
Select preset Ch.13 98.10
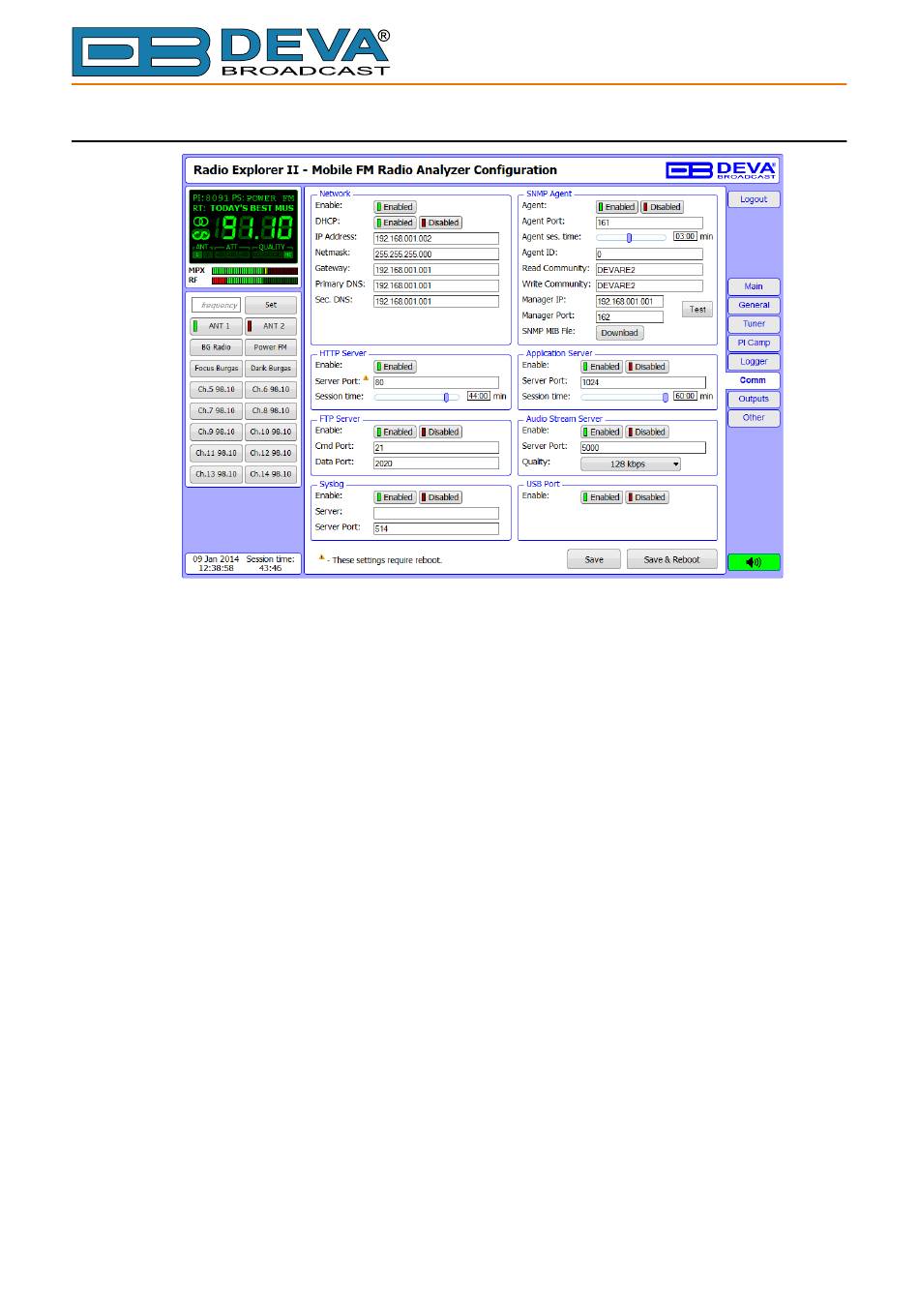coord(216,474)
